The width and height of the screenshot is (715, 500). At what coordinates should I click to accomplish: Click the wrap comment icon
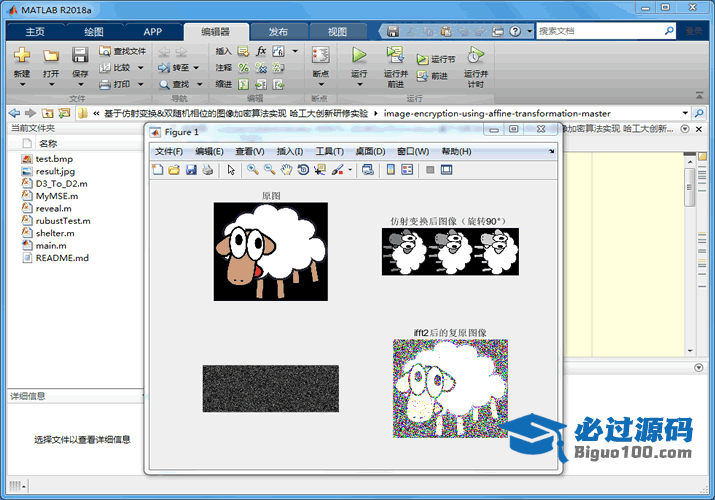pyautogui.click(x=278, y=68)
